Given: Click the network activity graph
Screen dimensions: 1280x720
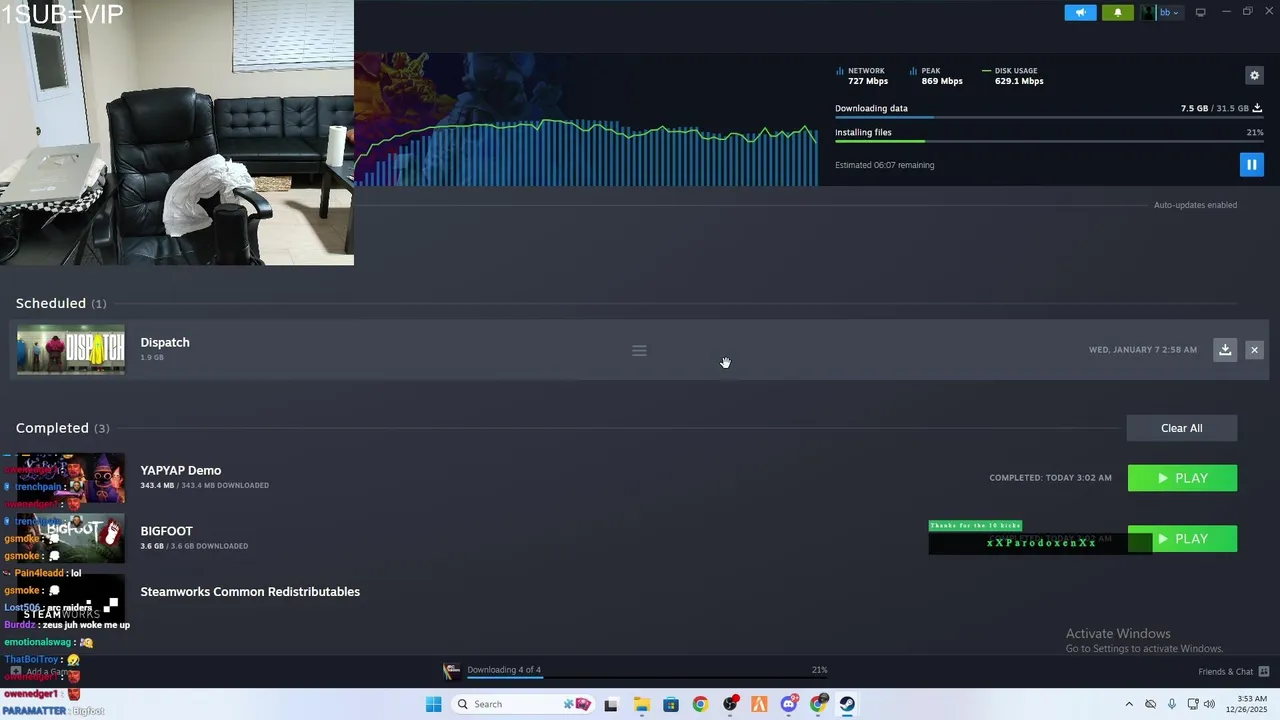Looking at the screenshot, I should point(586,152).
